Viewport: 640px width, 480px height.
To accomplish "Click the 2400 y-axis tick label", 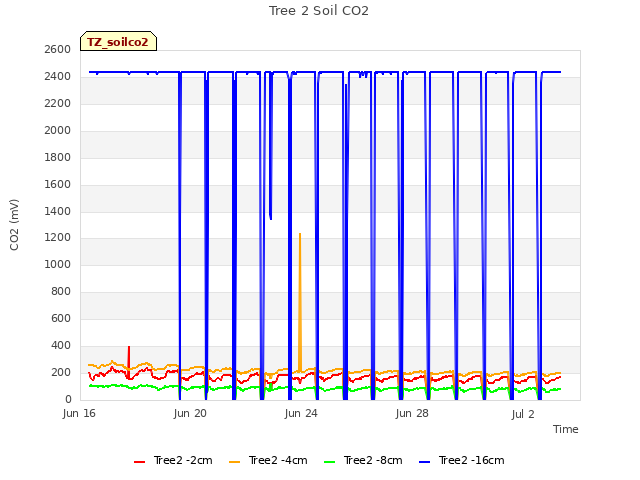I will pos(58,76).
